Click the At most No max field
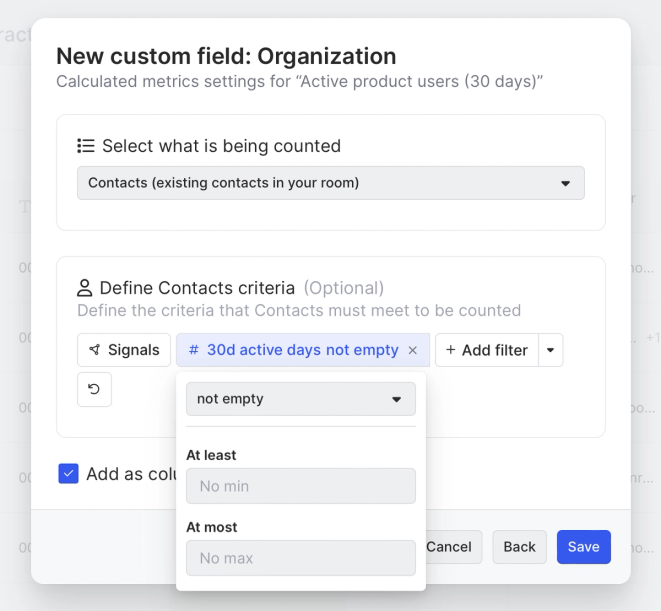Viewport: 661px width, 611px height. pyautogui.click(x=301, y=558)
